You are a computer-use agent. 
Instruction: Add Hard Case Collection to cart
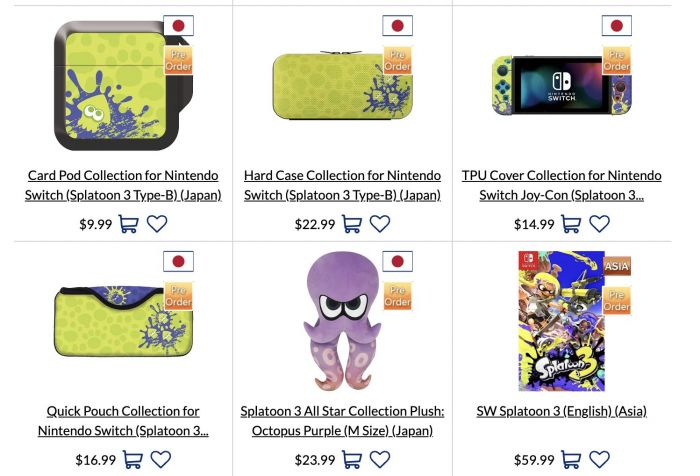point(352,224)
